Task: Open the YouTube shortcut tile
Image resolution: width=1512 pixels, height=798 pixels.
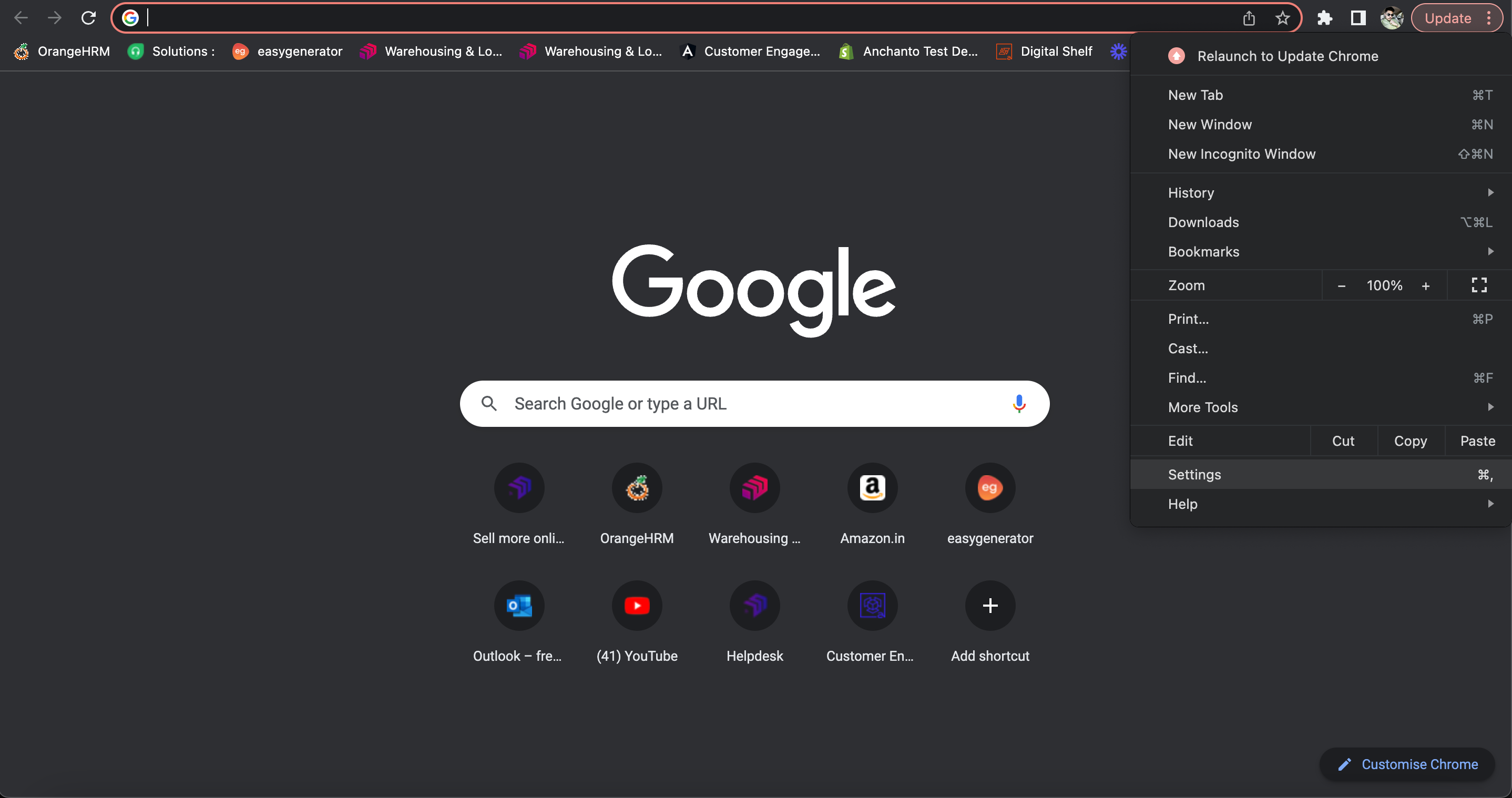Action: (x=637, y=622)
